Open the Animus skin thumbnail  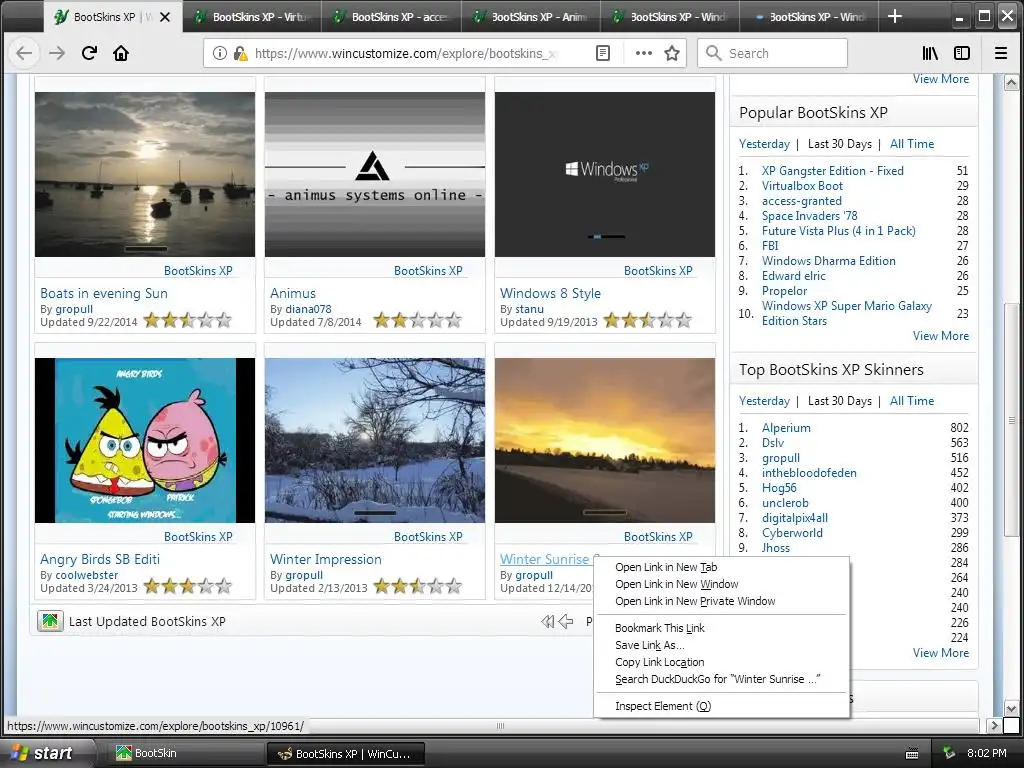click(375, 174)
